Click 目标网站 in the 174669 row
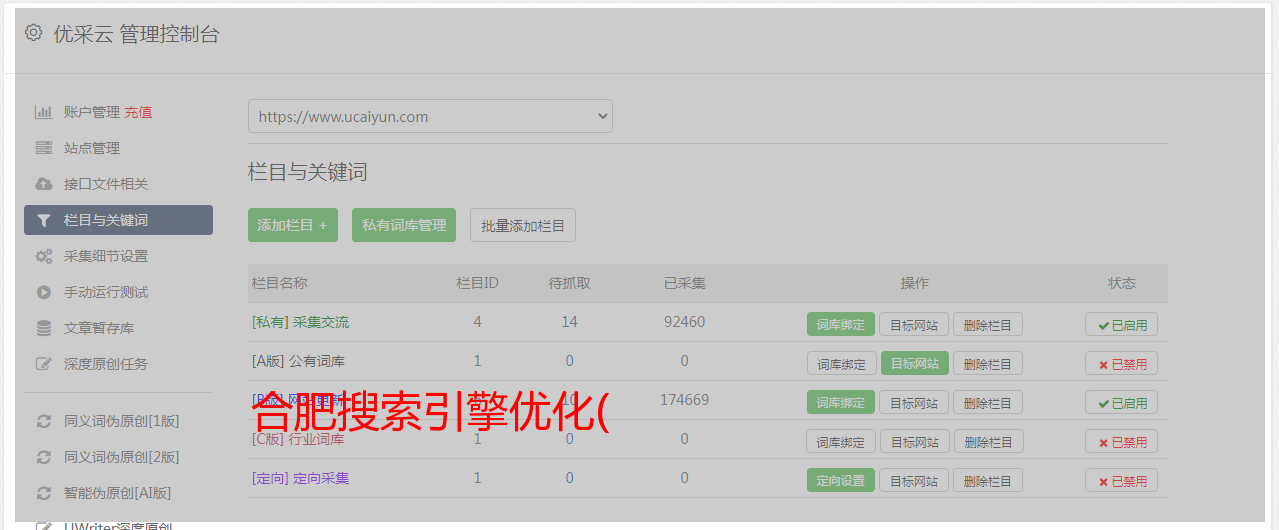 pos(914,402)
